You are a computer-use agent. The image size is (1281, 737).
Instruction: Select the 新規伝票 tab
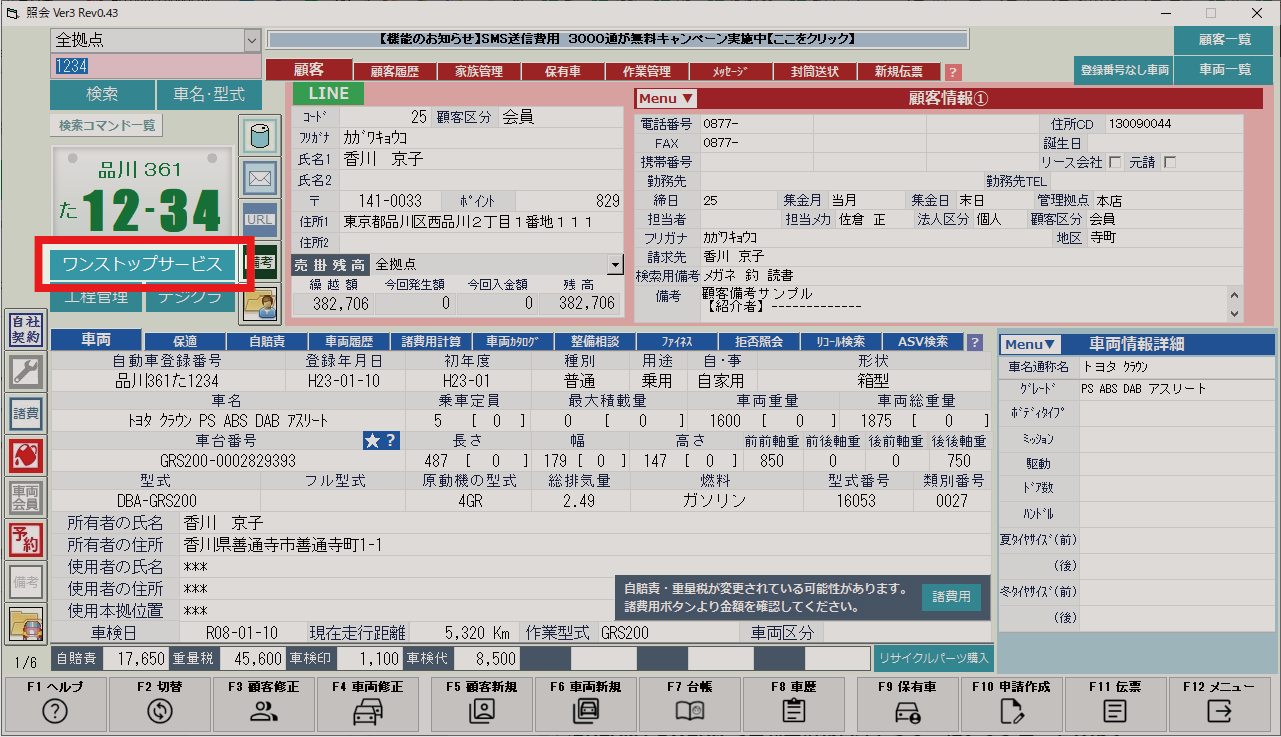(899, 72)
